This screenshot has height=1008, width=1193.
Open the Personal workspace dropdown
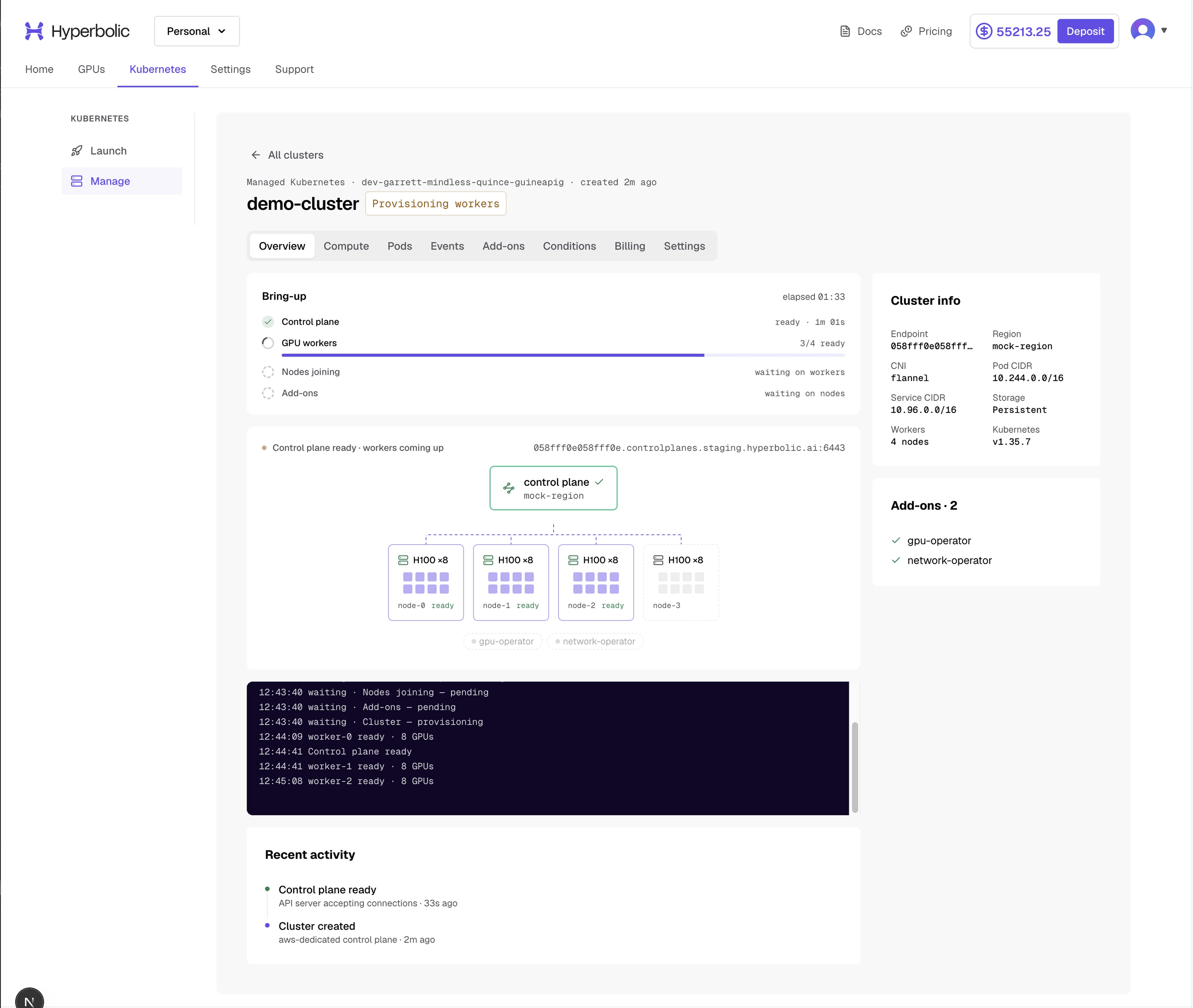click(x=197, y=31)
